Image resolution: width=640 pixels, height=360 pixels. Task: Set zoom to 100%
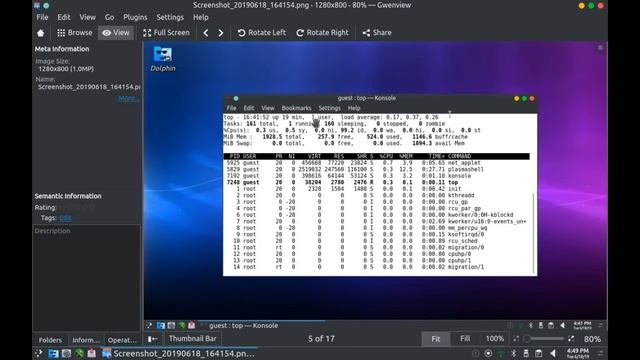tap(494, 339)
